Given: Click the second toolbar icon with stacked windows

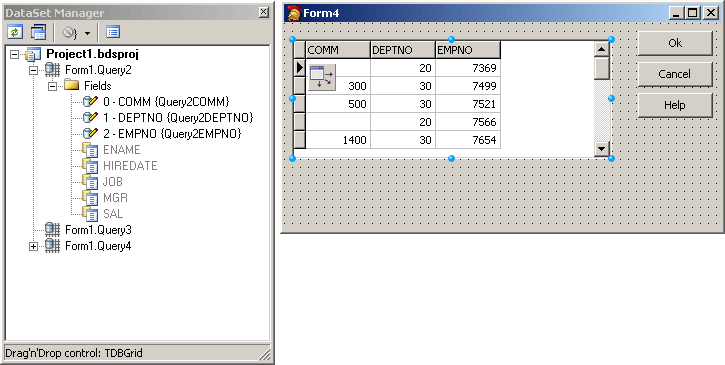Looking at the screenshot, I should [x=38, y=32].
